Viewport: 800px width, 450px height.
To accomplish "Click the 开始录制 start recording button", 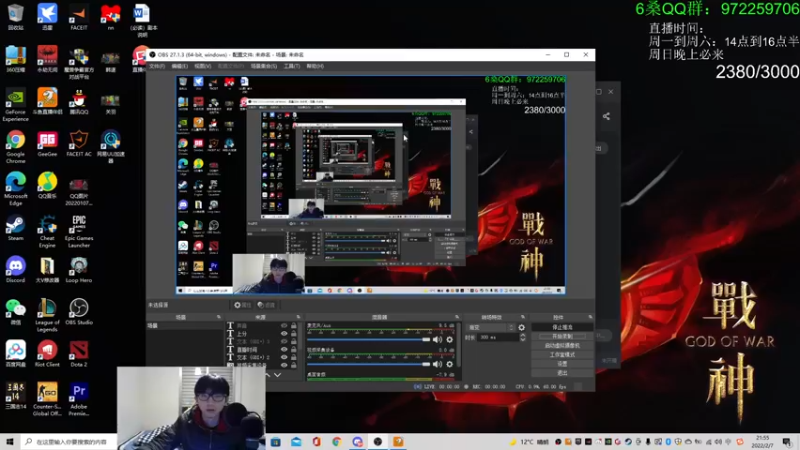I will pos(562,336).
